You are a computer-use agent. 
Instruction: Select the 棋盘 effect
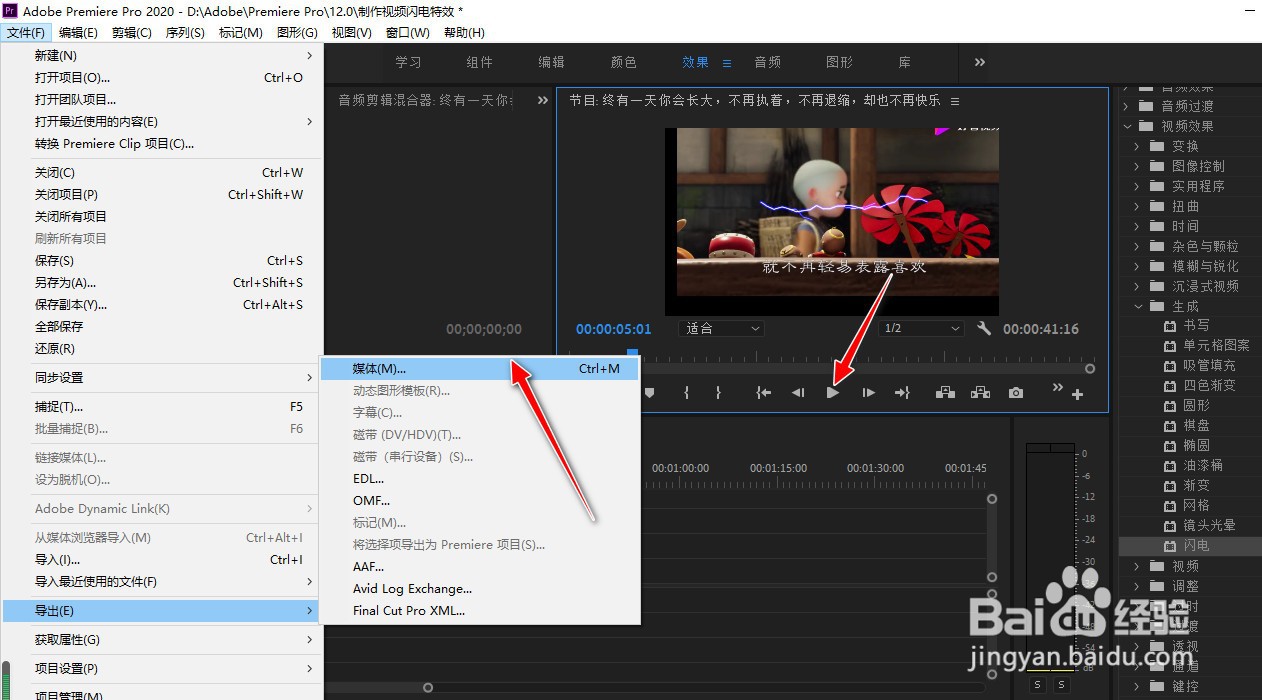pyautogui.click(x=1196, y=426)
